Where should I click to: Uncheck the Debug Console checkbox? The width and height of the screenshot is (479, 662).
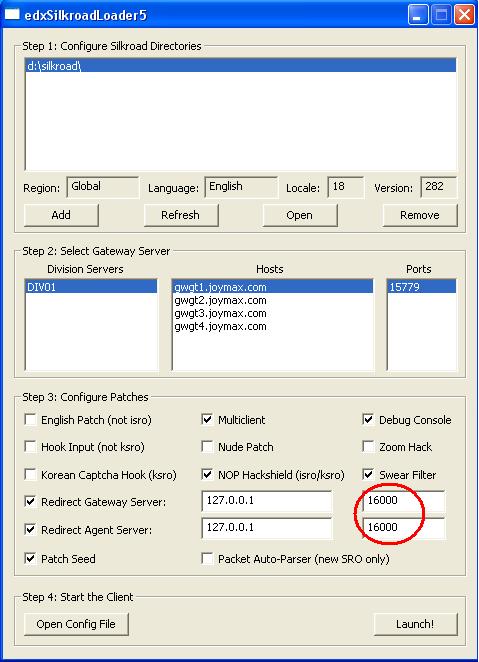(x=368, y=420)
